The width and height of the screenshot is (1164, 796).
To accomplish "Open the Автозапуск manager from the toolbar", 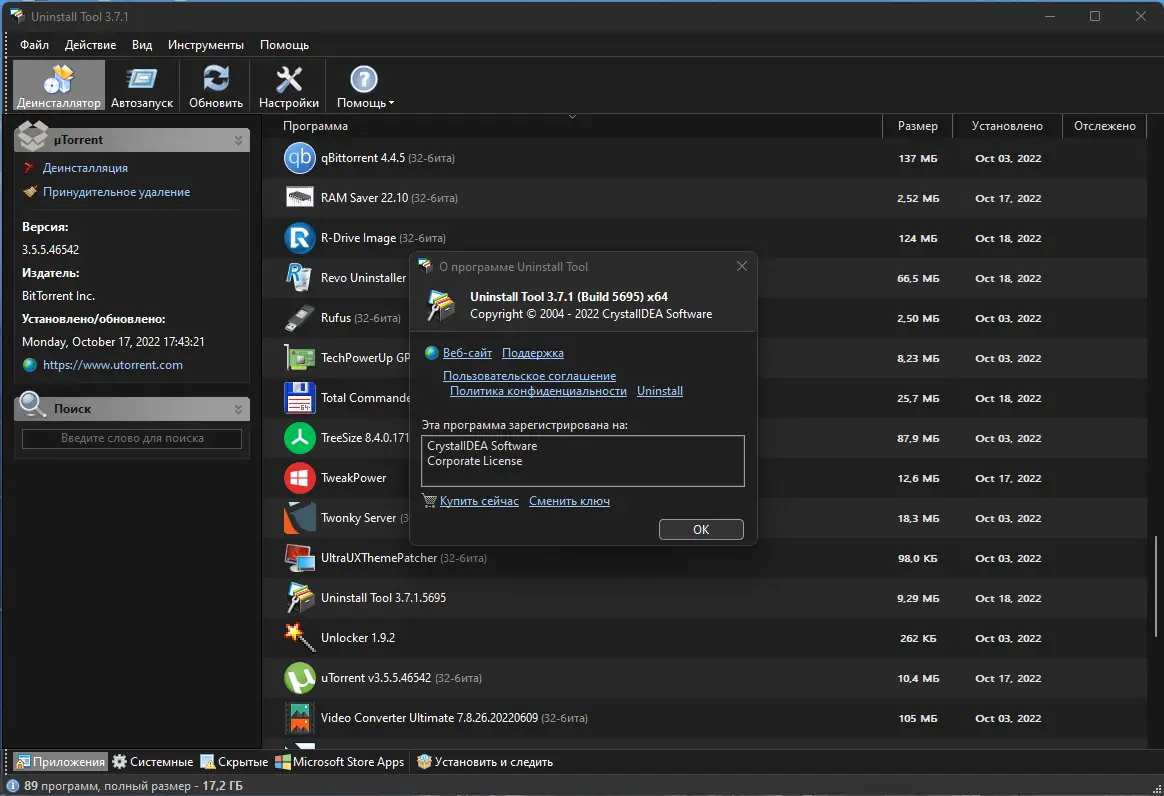I will point(142,84).
